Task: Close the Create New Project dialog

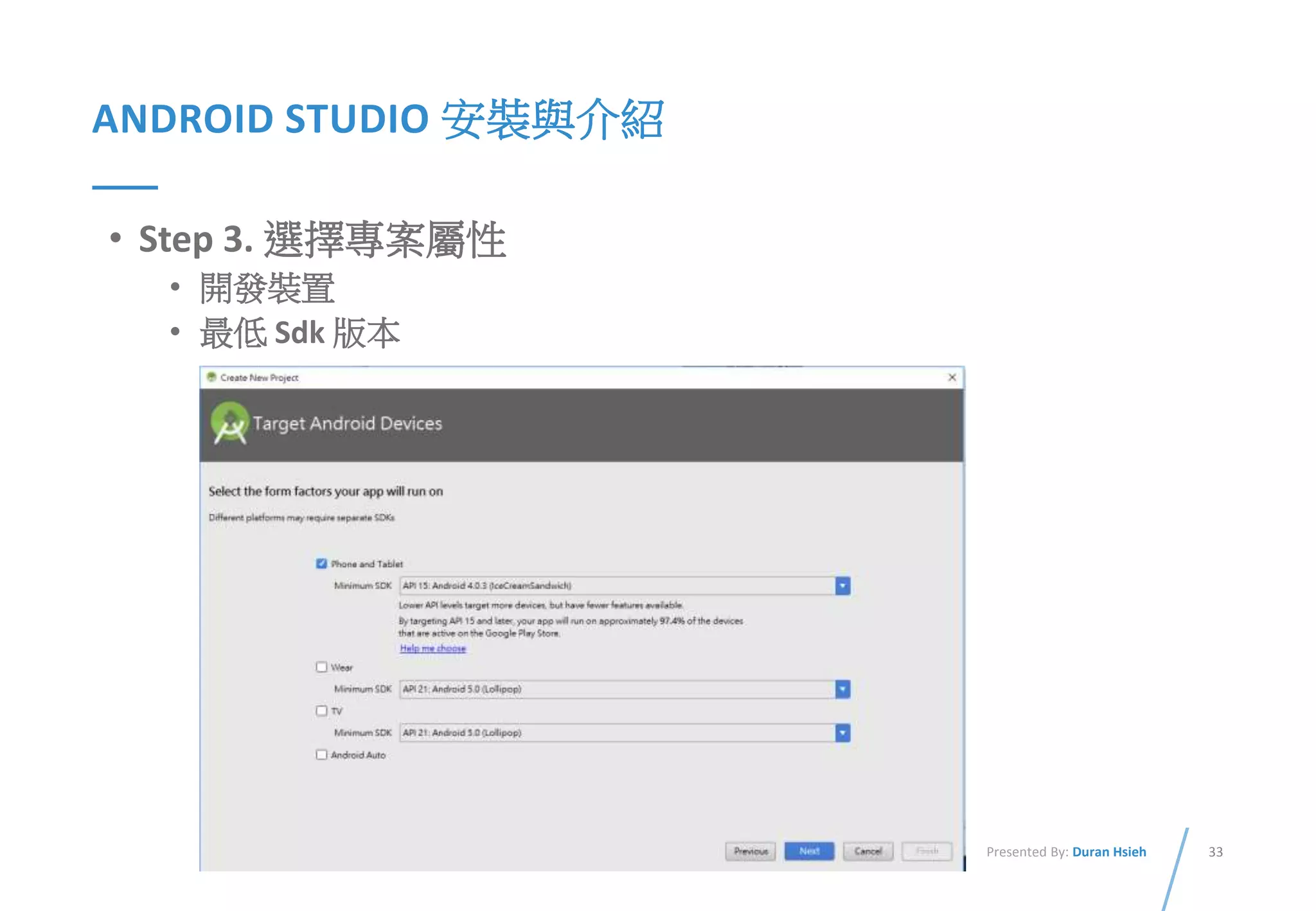Action: tap(952, 377)
